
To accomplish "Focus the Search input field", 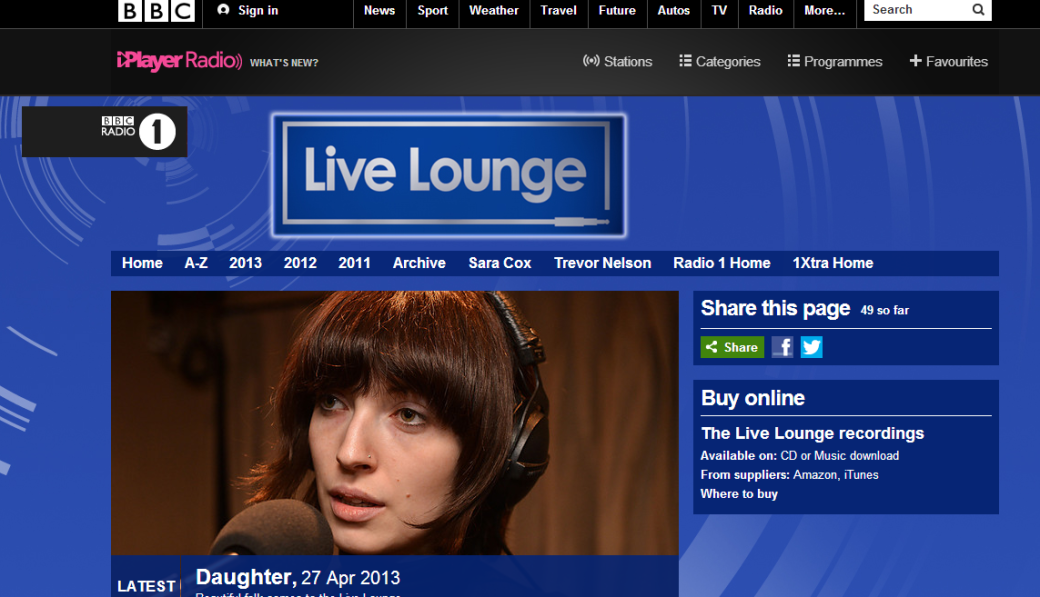I will [x=917, y=10].
